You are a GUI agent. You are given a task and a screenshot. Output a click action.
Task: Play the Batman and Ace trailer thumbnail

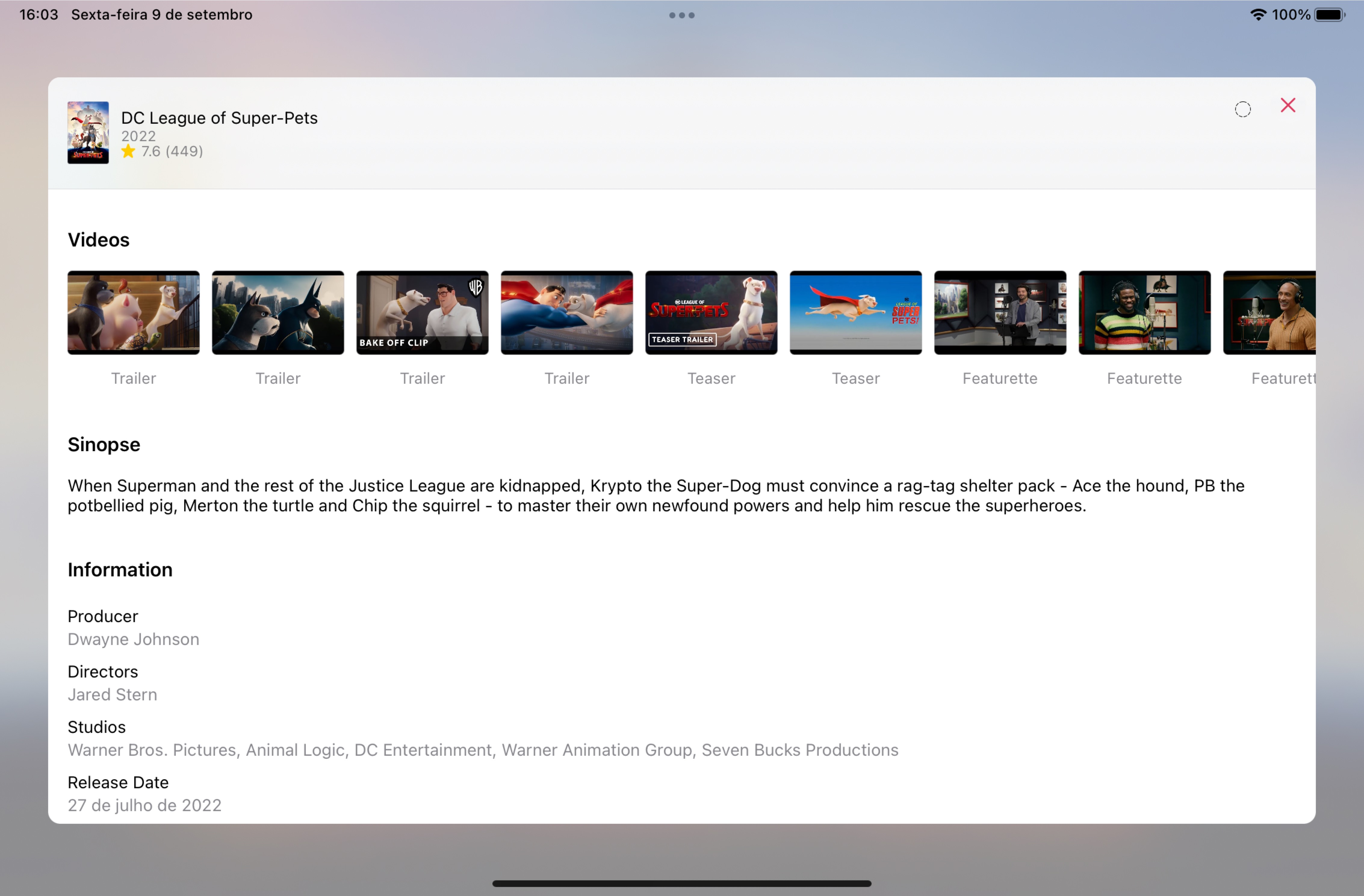tap(278, 312)
